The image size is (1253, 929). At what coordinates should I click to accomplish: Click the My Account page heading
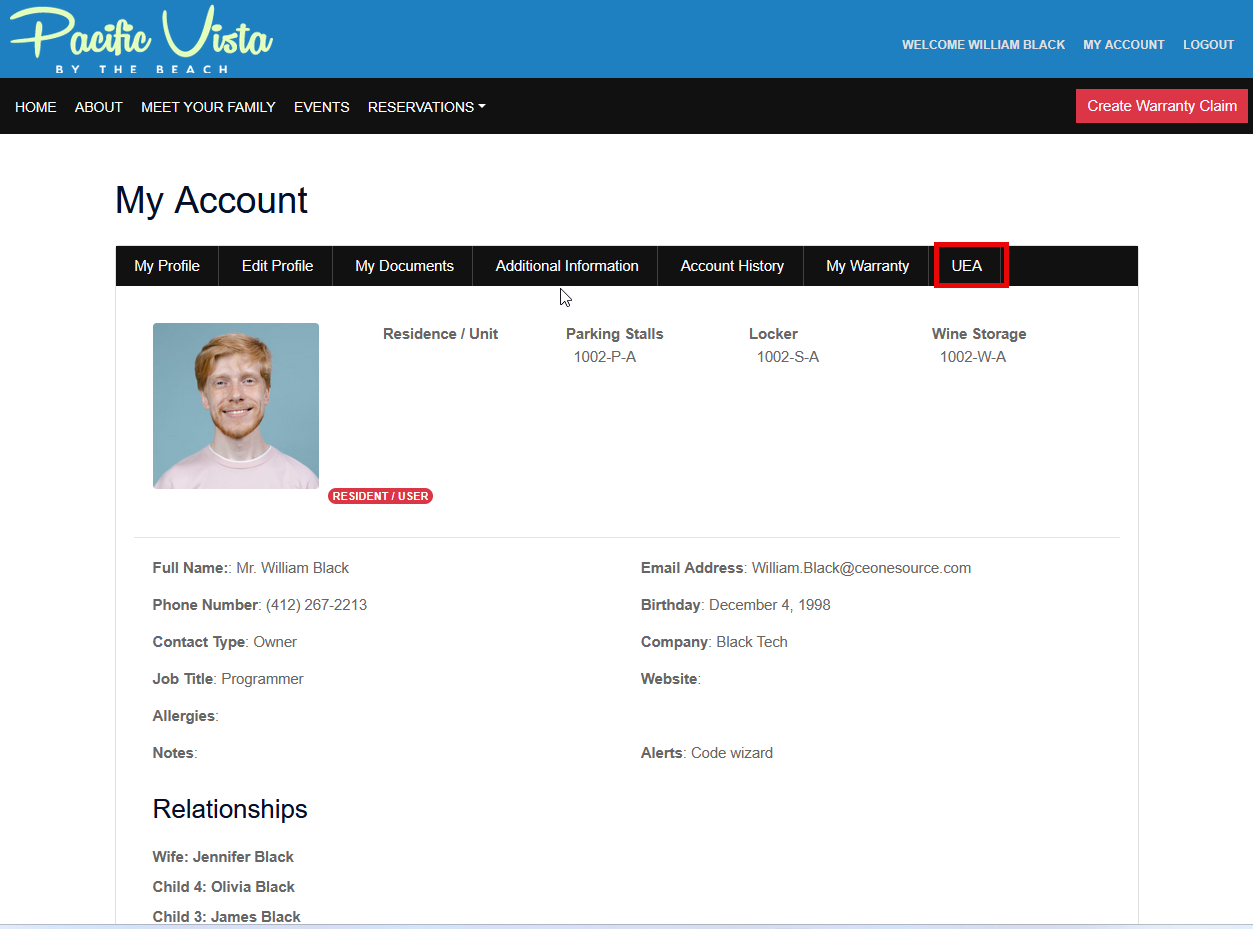coord(212,200)
